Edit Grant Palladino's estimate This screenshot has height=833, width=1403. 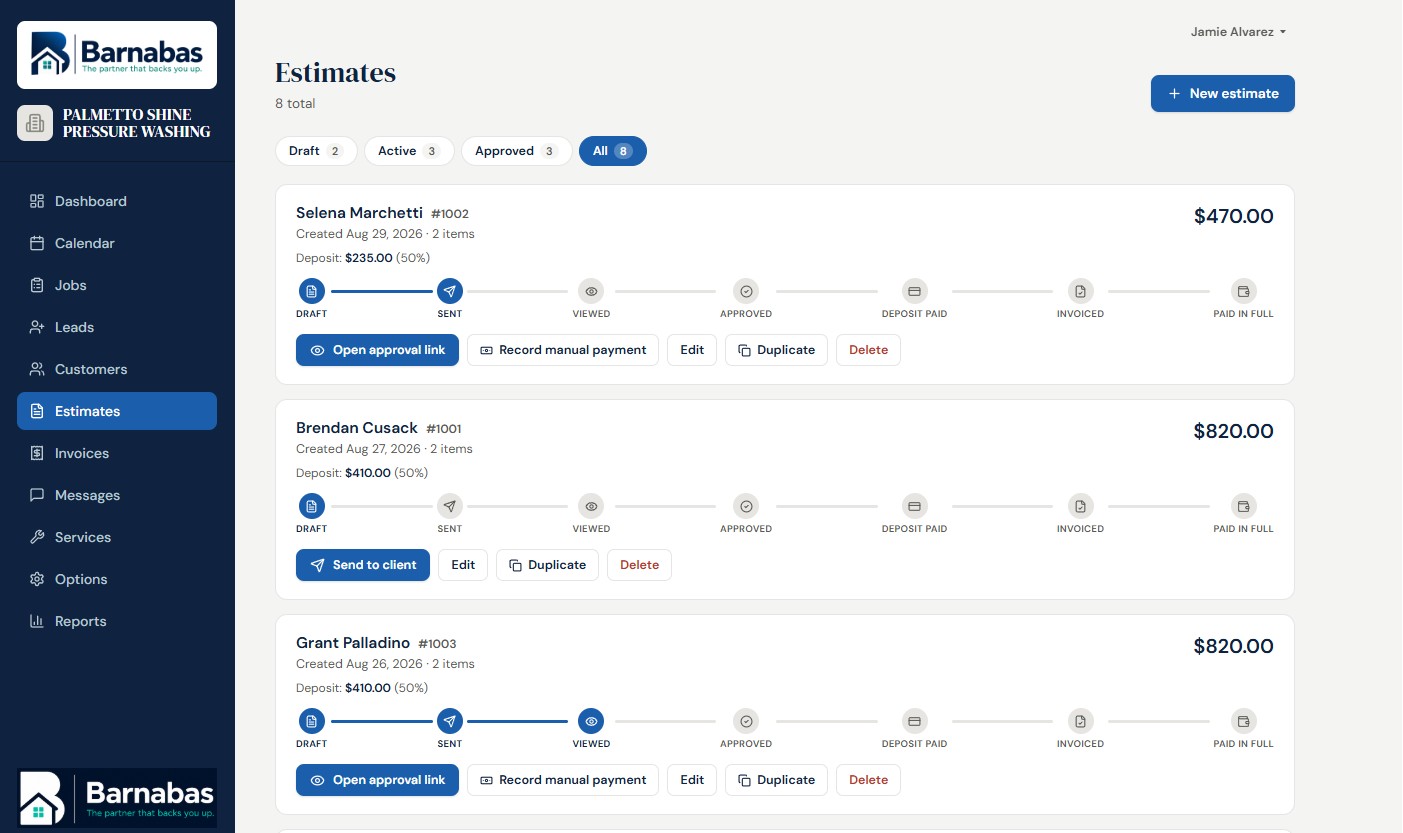692,780
